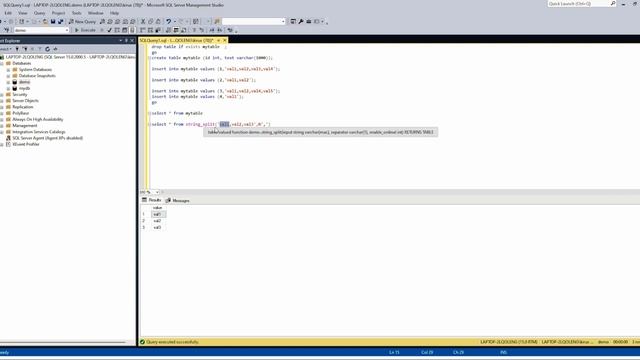The width and height of the screenshot is (640, 360).
Task: Expand the Server Objects folder node
Action: [2, 101]
